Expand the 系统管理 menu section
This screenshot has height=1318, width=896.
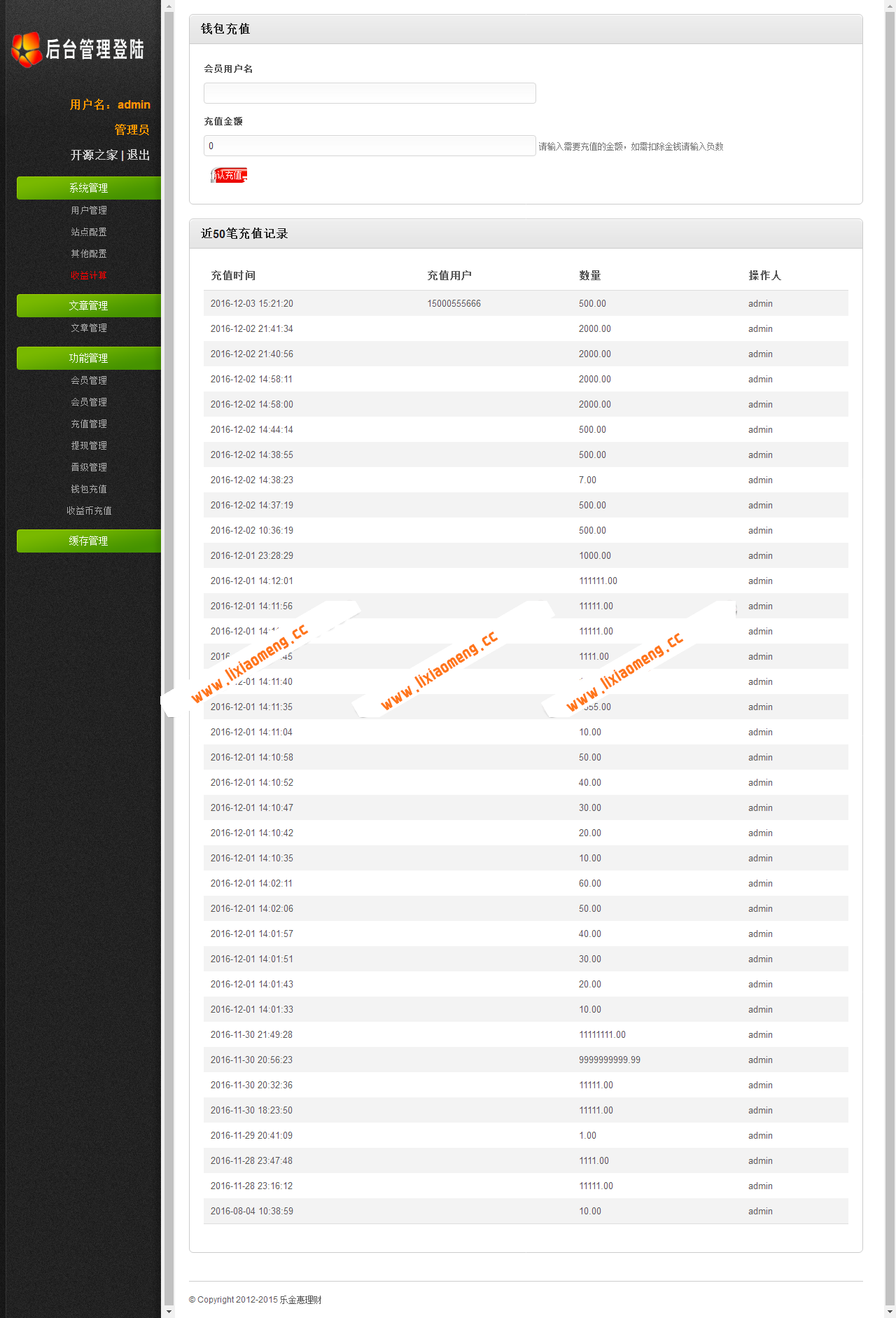coord(89,188)
